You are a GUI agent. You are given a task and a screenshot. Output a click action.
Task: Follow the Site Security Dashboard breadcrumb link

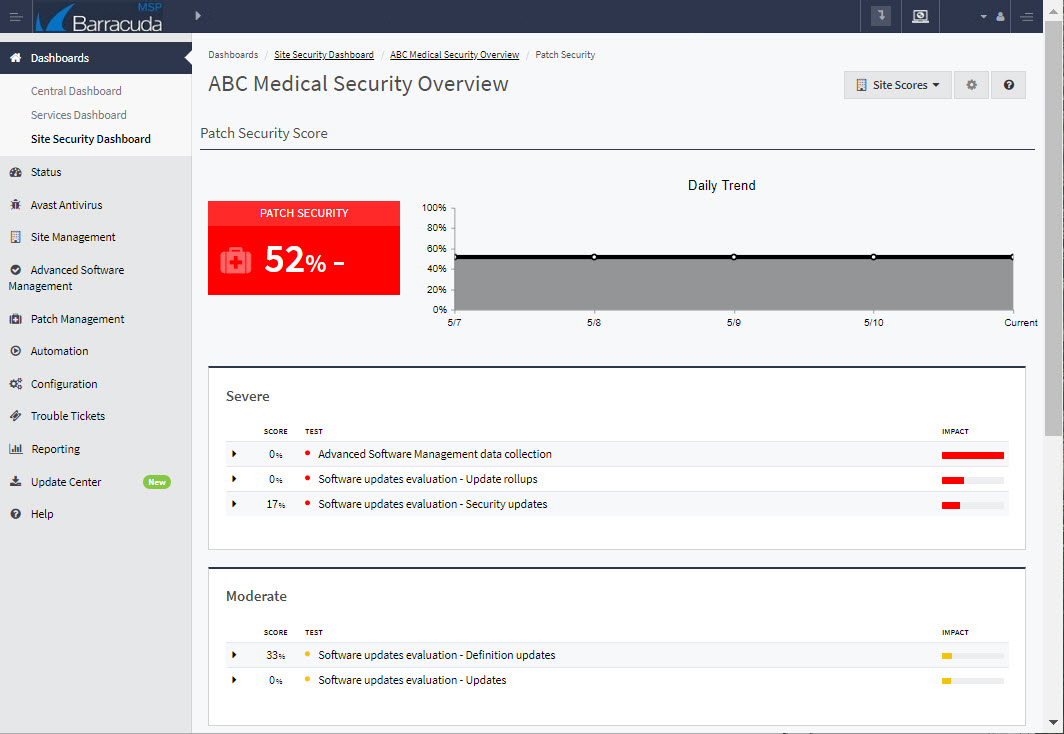(x=324, y=55)
